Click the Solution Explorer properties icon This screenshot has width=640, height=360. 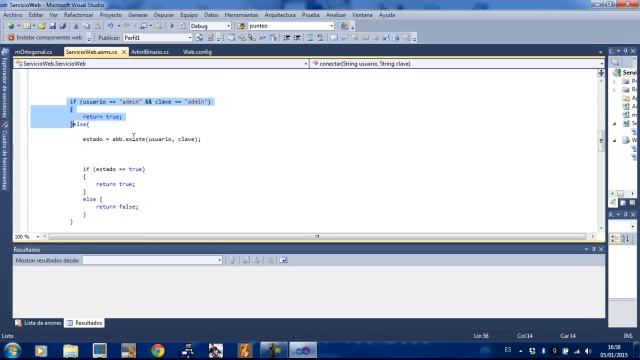point(616,62)
